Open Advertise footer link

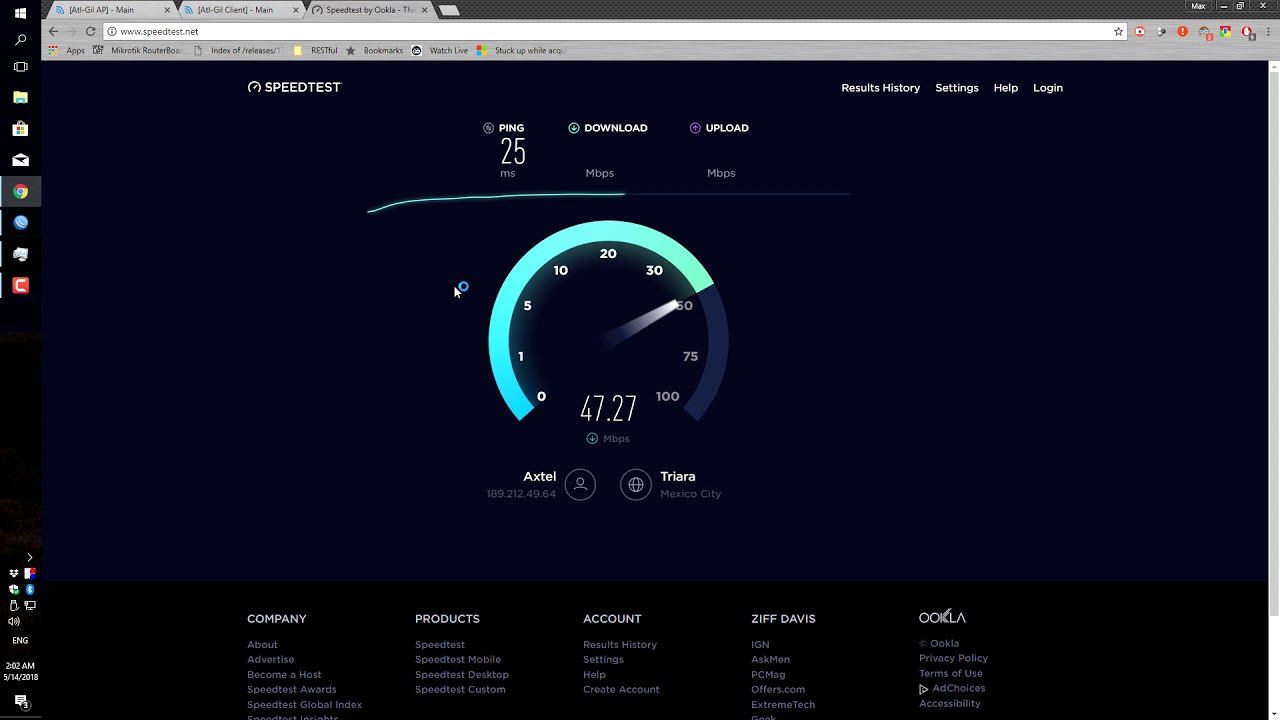coord(271,660)
